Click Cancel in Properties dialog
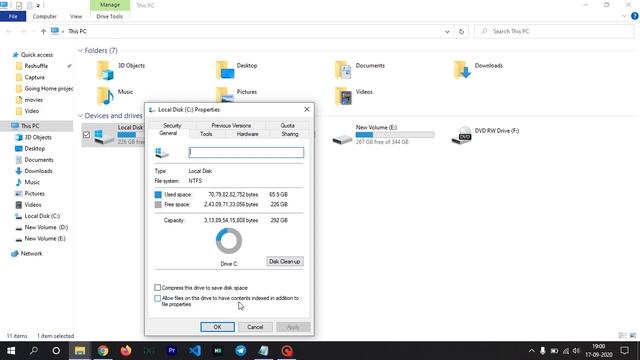This screenshot has width=640, height=360. tap(255, 327)
